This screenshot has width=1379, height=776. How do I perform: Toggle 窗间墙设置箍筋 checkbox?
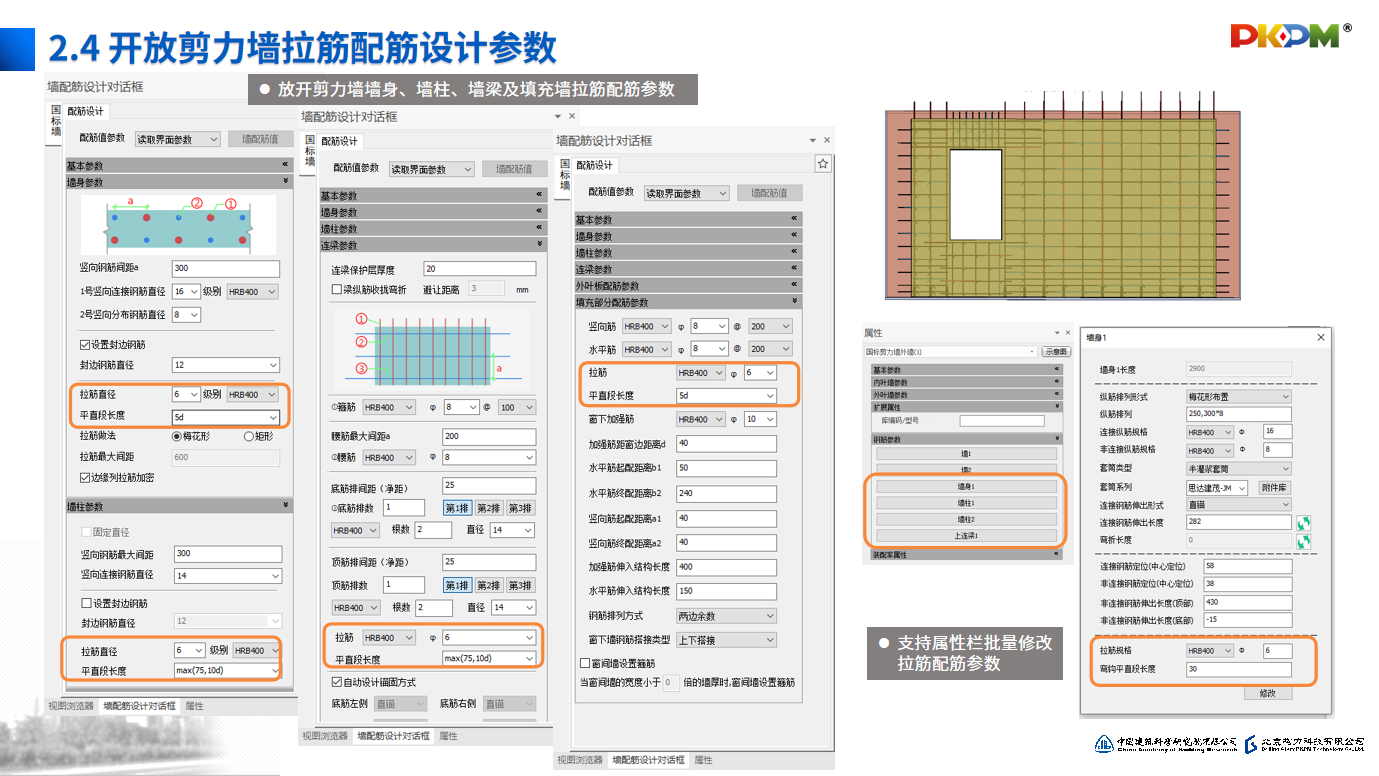pyautogui.click(x=585, y=663)
